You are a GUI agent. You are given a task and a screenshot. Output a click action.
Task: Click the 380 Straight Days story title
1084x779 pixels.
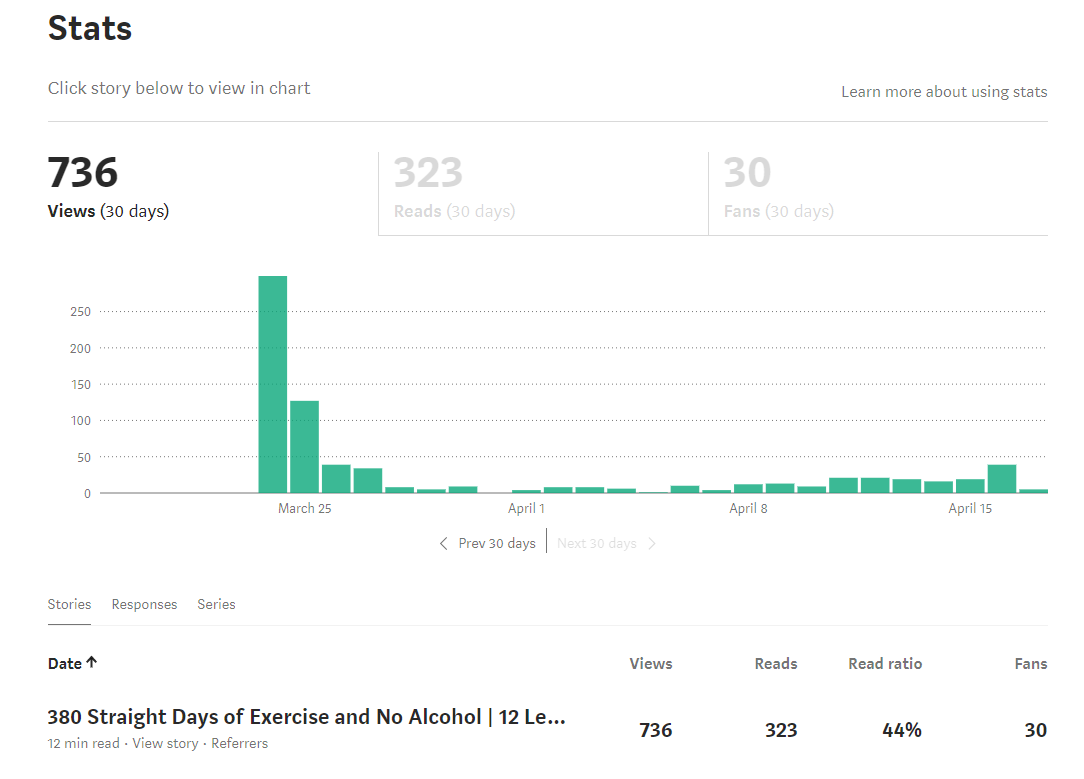pyautogui.click(x=306, y=717)
